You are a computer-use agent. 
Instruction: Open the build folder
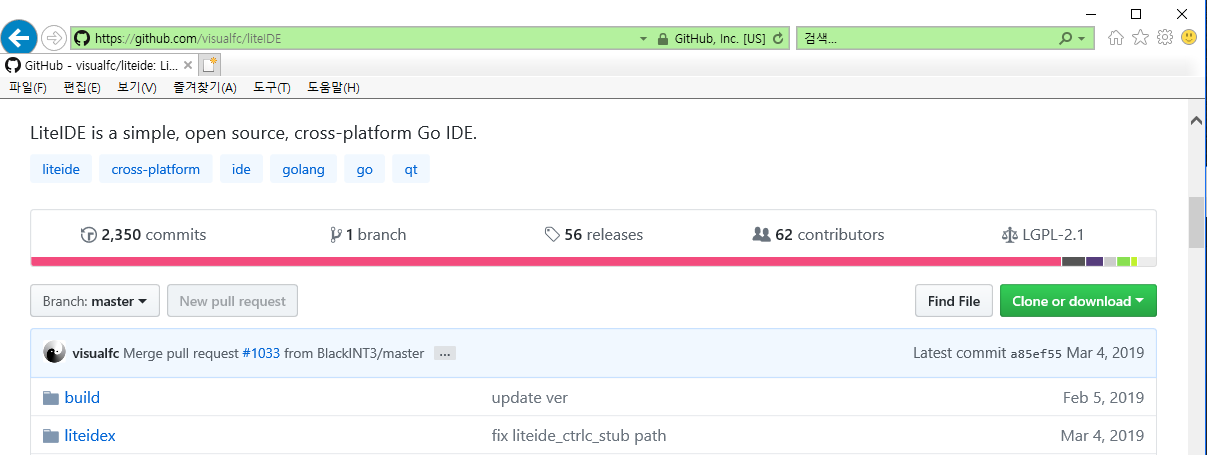click(x=82, y=398)
